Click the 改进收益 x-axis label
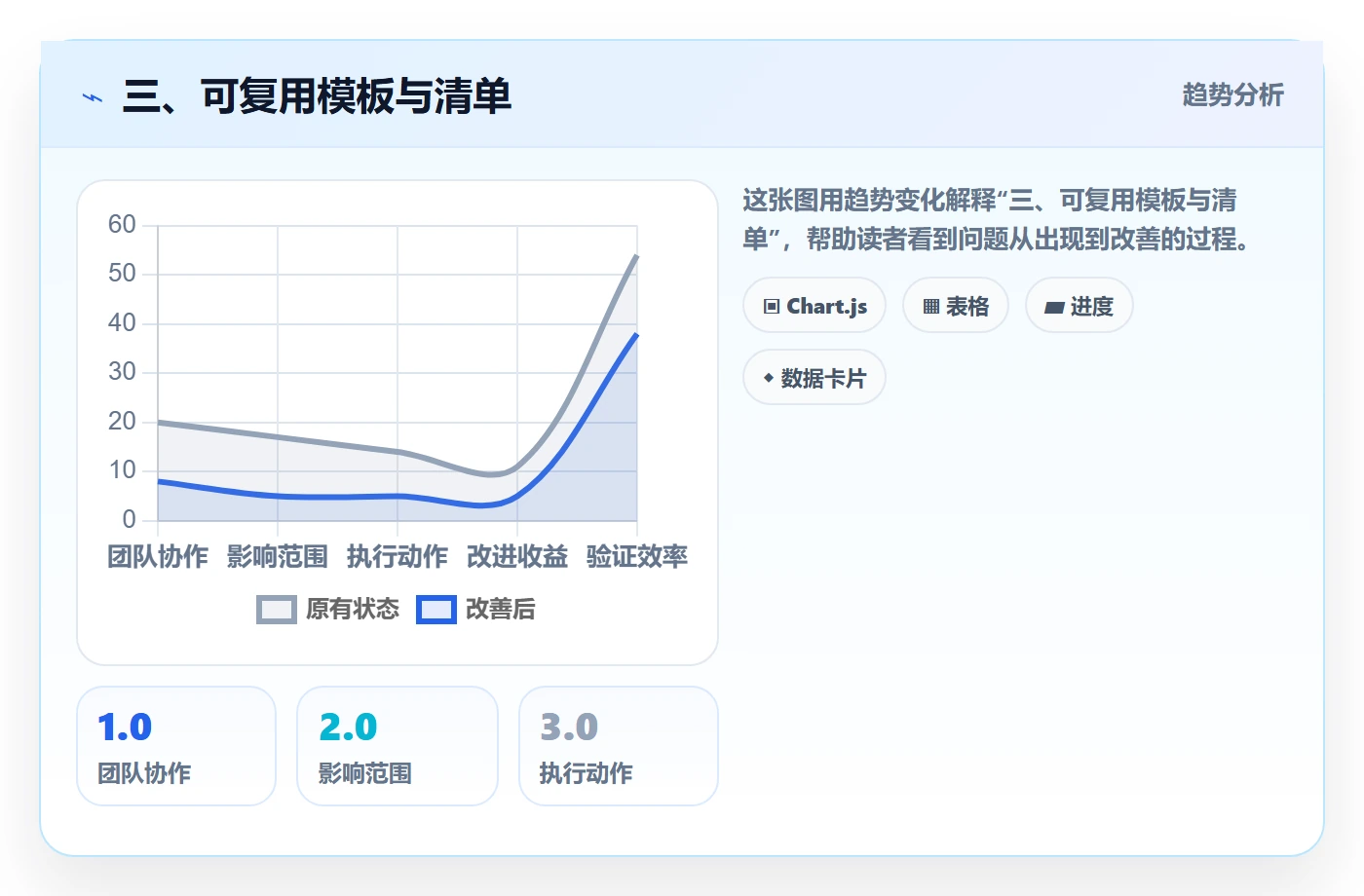Viewport: 1364px width, 896px height. coord(517,557)
